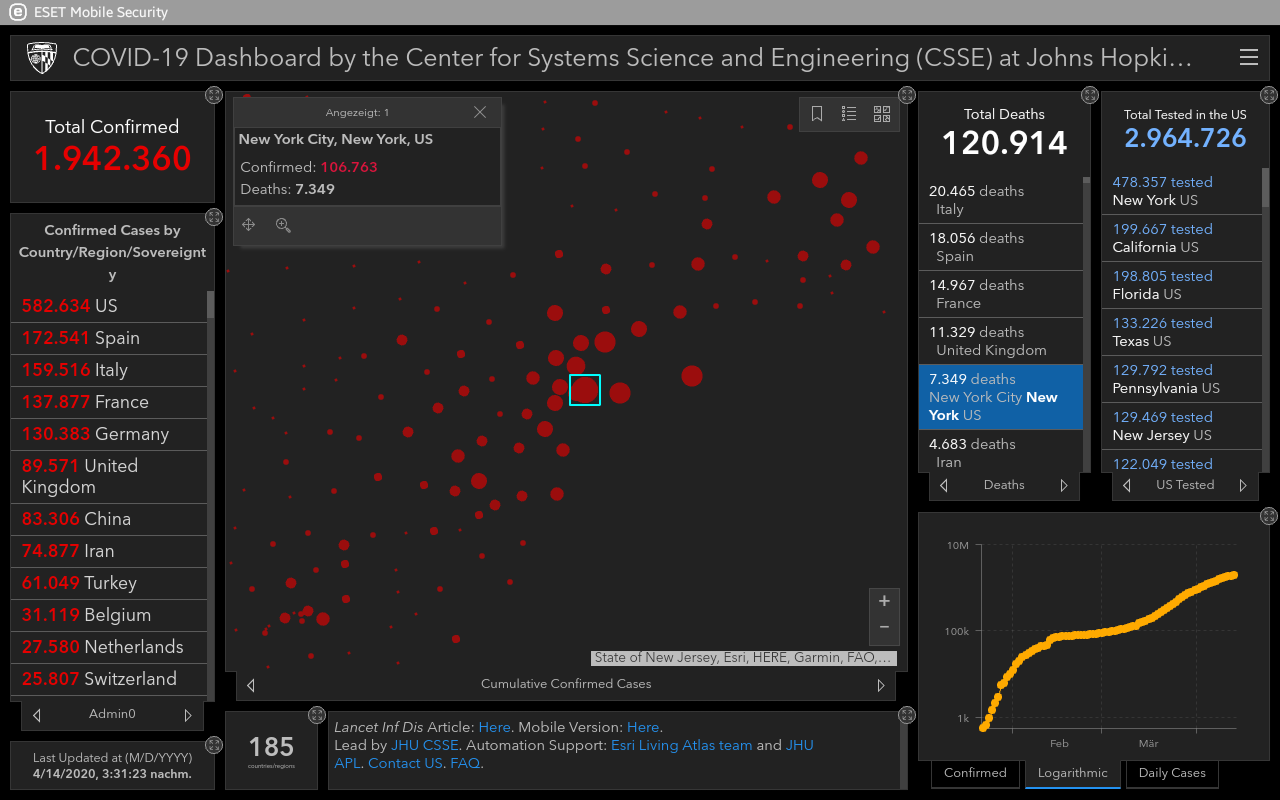Click the zoom-to magnifier icon in popup
The width and height of the screenshot is (1280, 800).
click(x=283, y=225)
